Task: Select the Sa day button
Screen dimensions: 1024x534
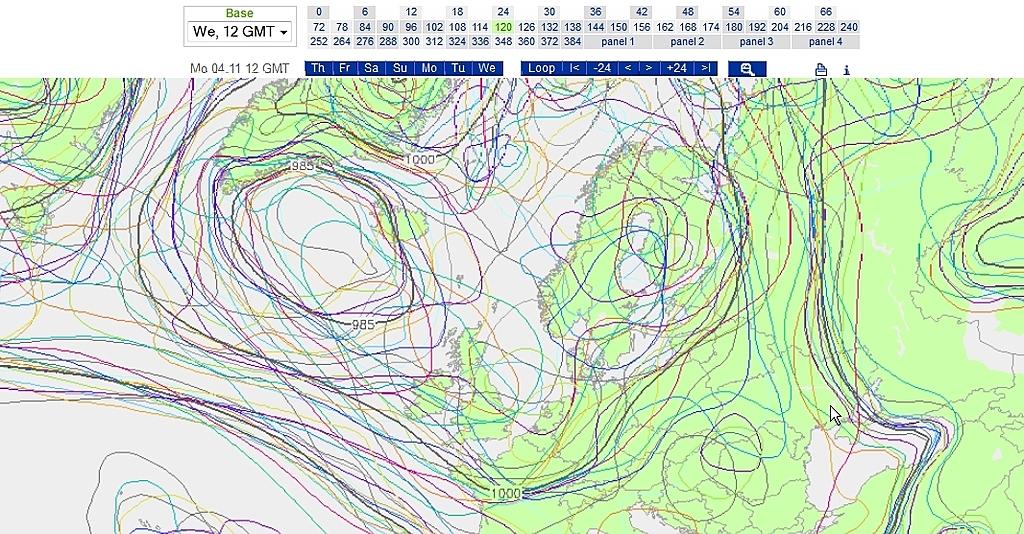Action: coord(371,68)
